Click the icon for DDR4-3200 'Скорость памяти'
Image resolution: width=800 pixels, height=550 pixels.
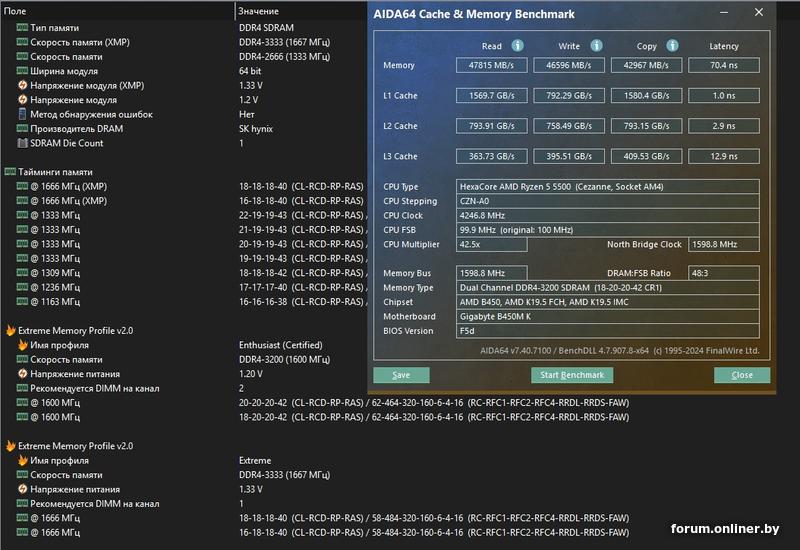click(x=22, y=359)
